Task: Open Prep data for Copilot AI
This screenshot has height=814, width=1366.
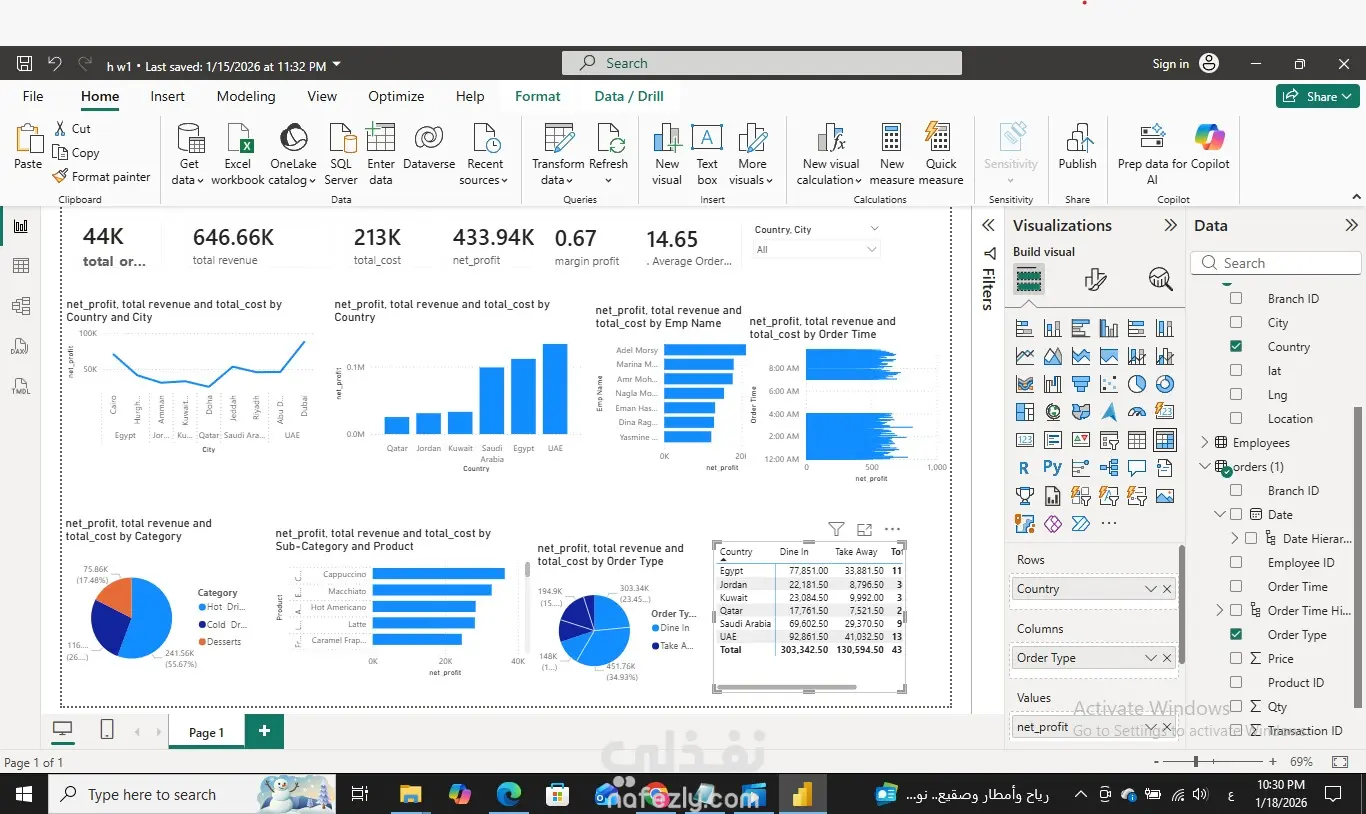Action: tap(1152, 154)
